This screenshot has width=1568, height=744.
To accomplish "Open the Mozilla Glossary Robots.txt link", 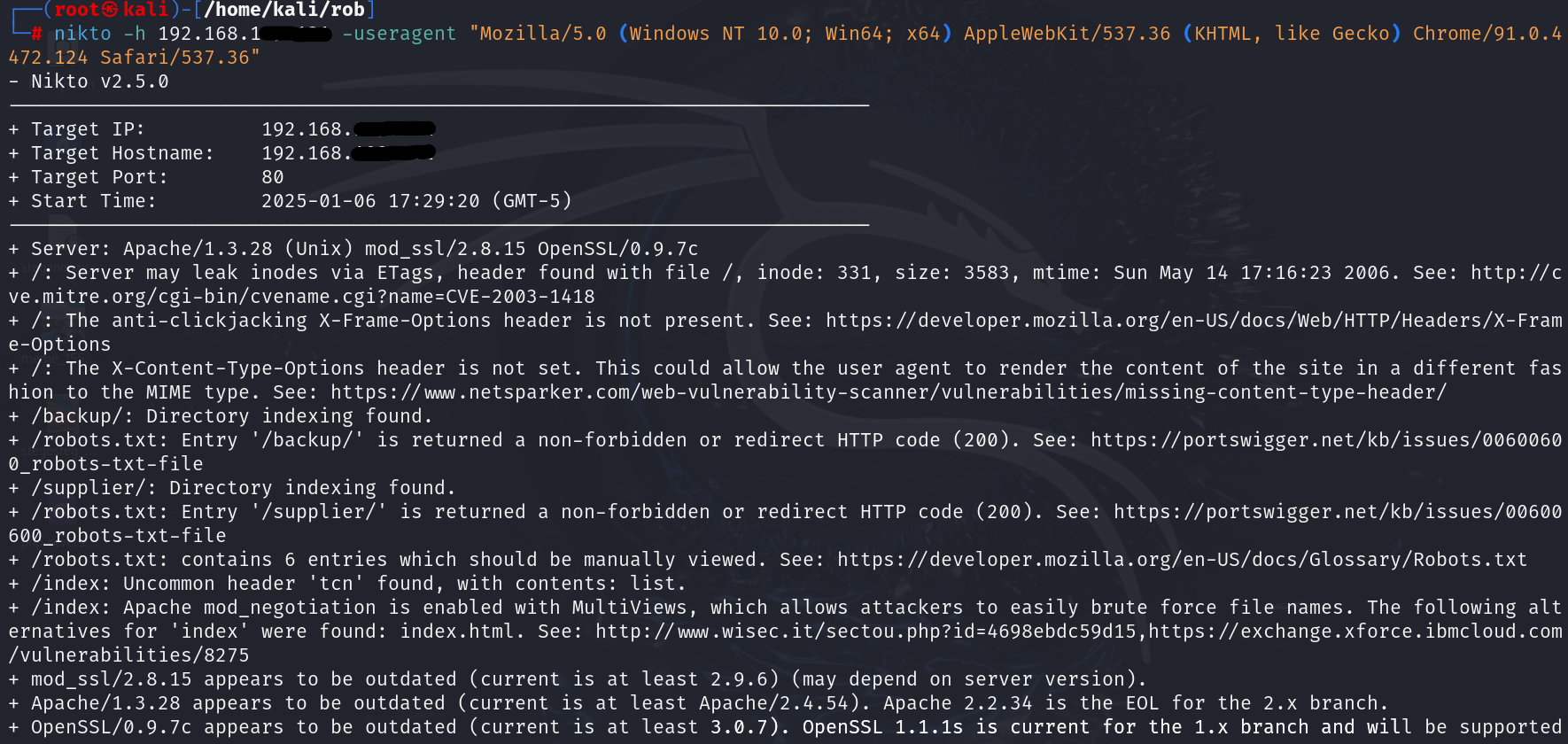I will [1182, 560].
